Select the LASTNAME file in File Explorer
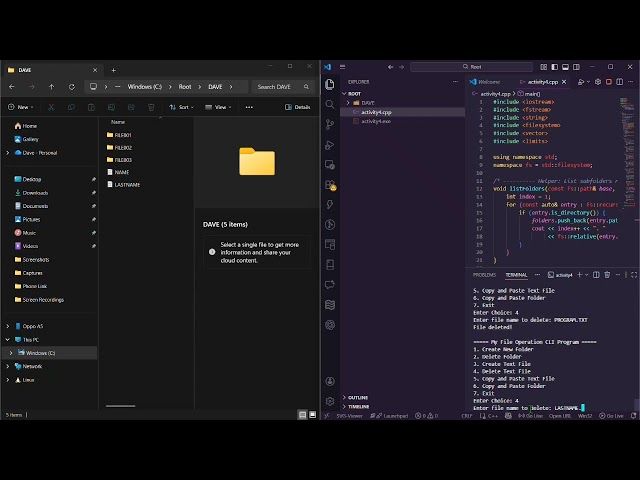 (123, 185)
